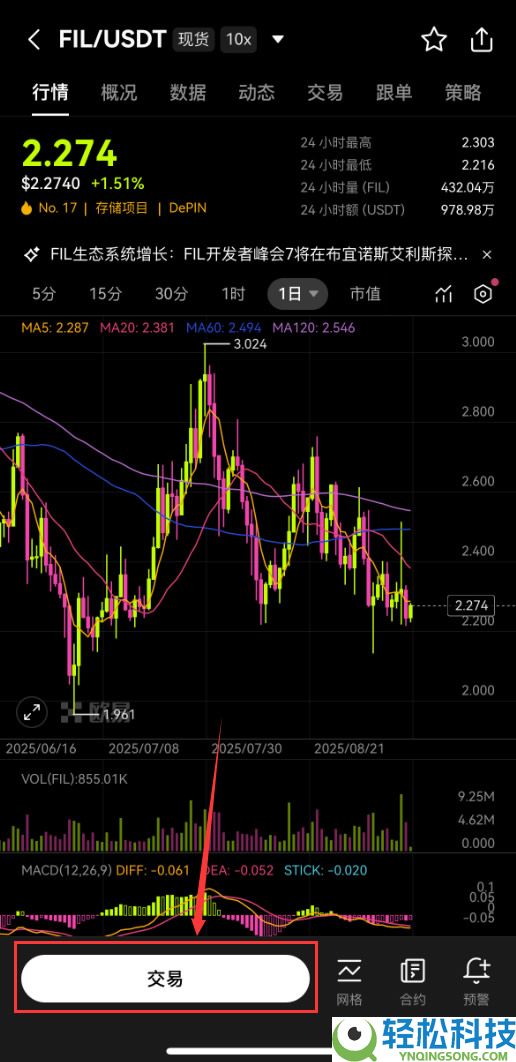Set a price alert with 预警
516x1062 pixels.
point(477,981)
